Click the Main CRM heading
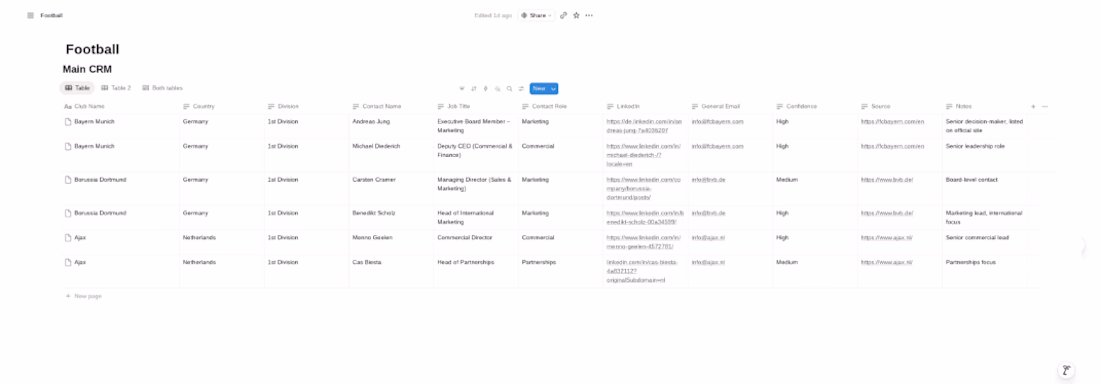The width and height of the screenshot is (1100, 384). 87,69
